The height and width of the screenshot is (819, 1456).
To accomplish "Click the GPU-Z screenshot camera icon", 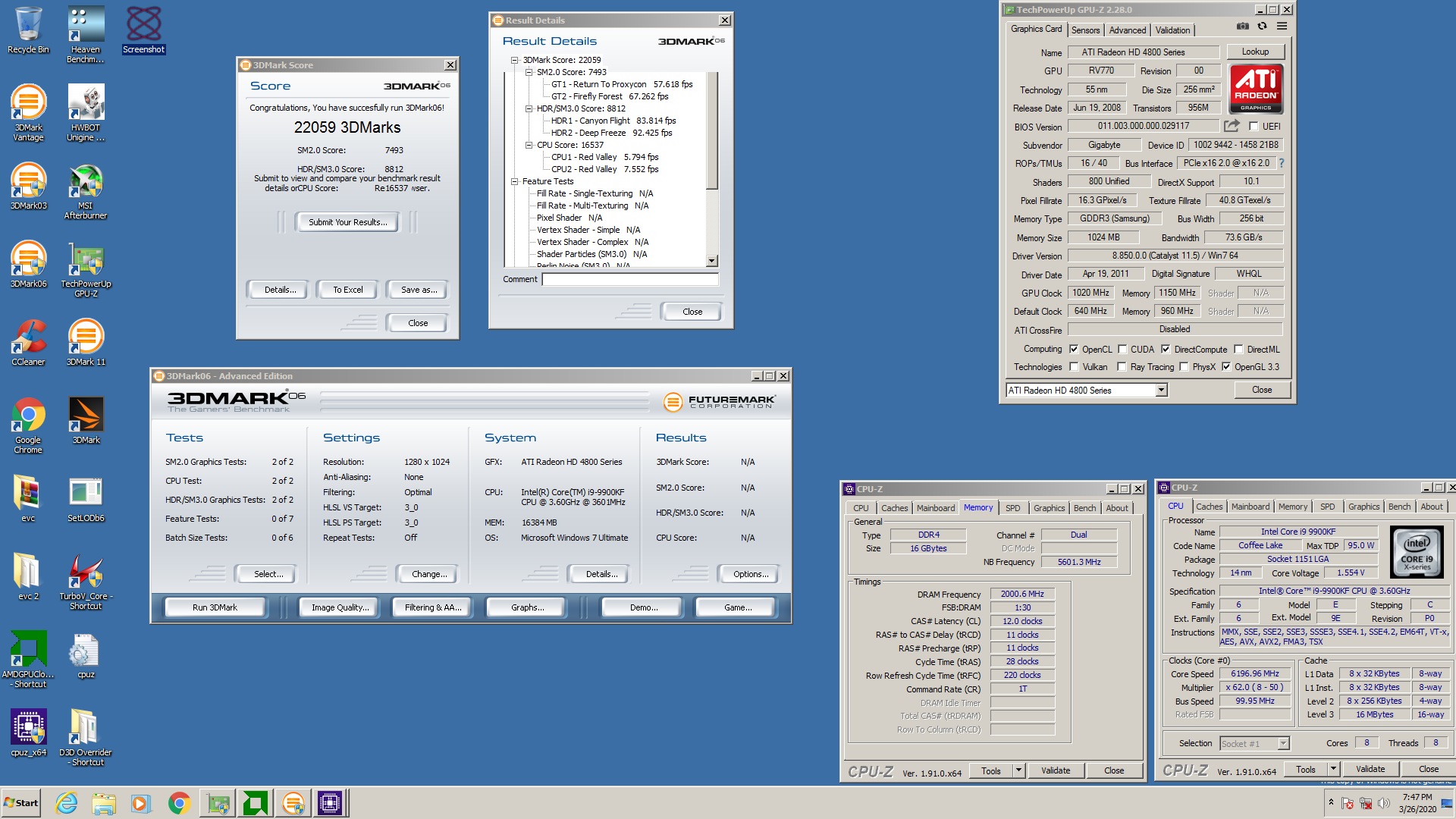I will [x=1242, y=27].
